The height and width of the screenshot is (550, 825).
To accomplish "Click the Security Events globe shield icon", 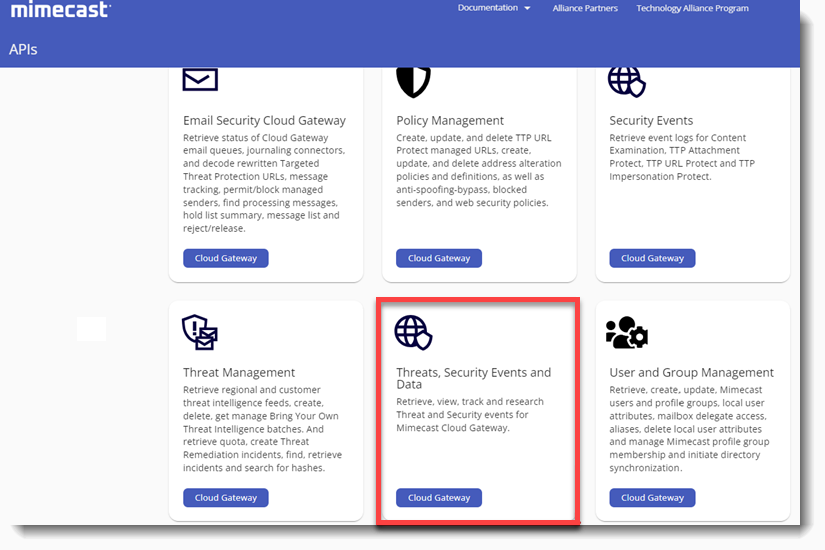I will tap(627, 82).
